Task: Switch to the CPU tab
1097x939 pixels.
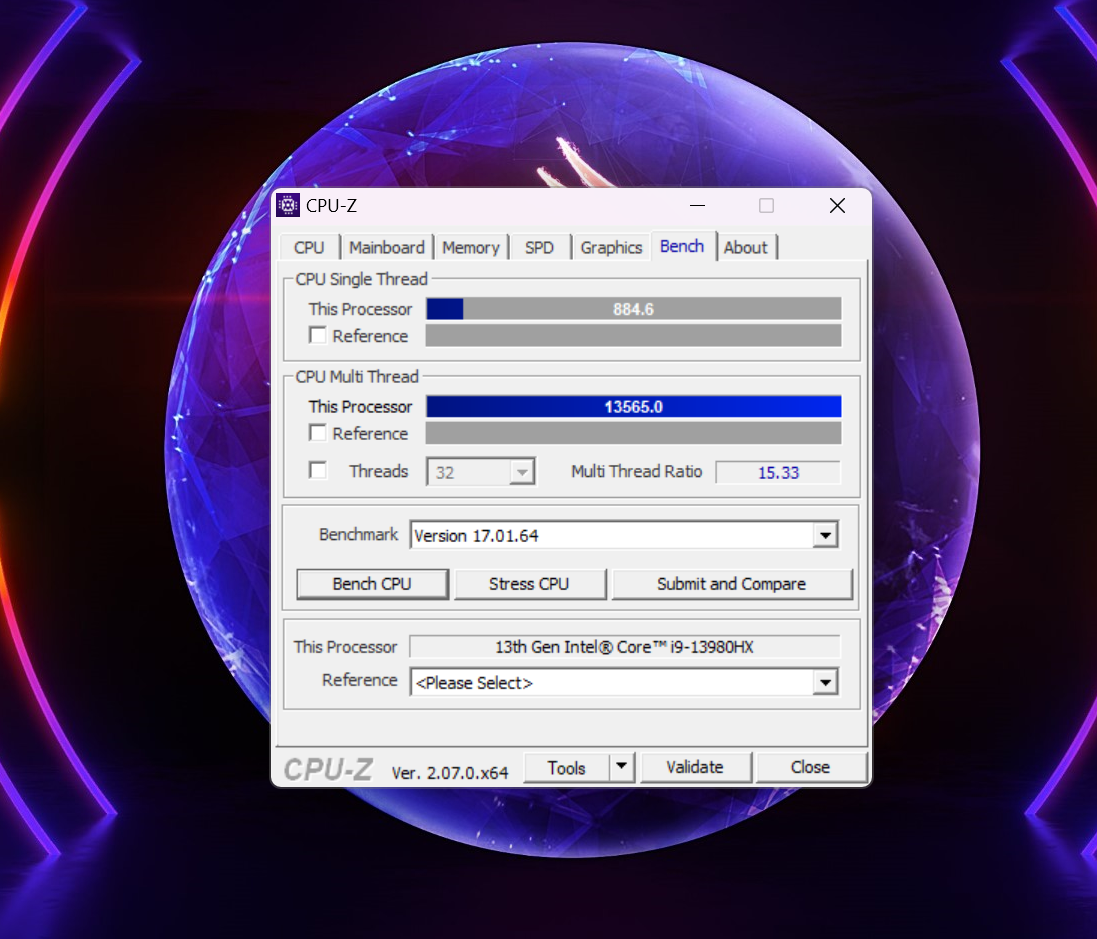Action: click(x=309, y=248)
